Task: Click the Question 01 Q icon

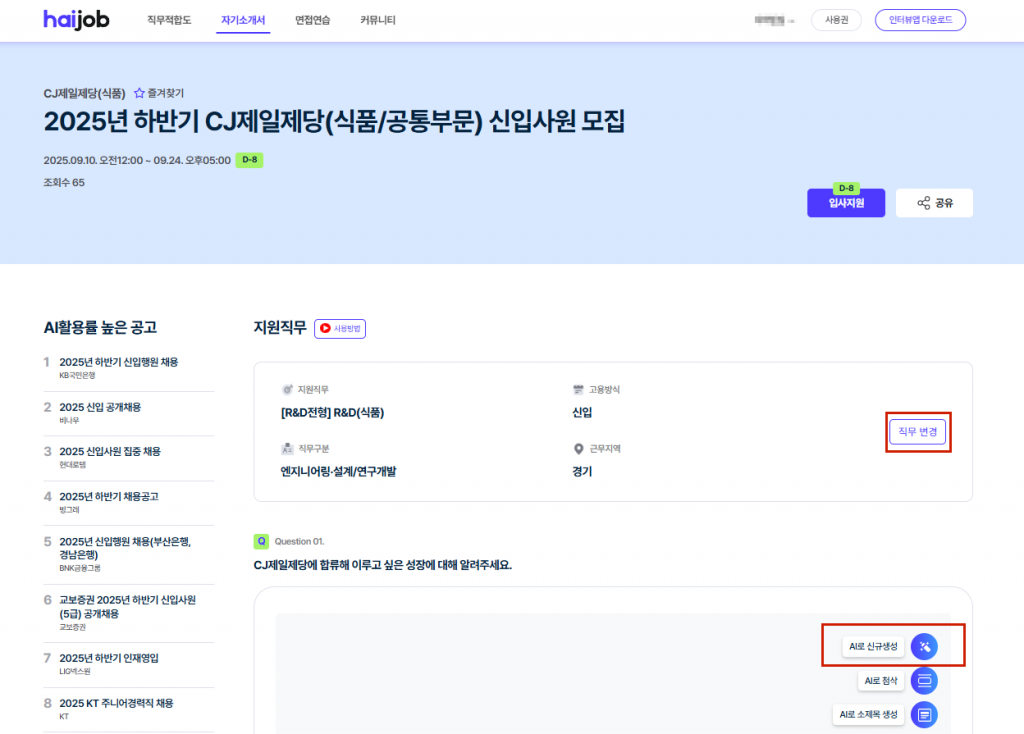Action: [x=261, y=541]
